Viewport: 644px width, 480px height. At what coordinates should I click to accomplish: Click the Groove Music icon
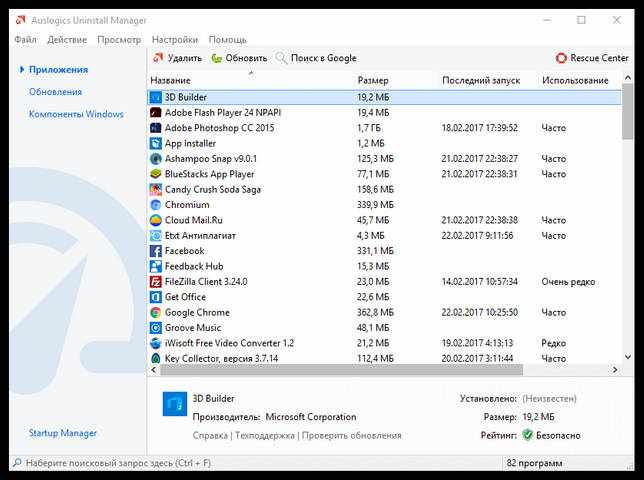coord(156,328)
